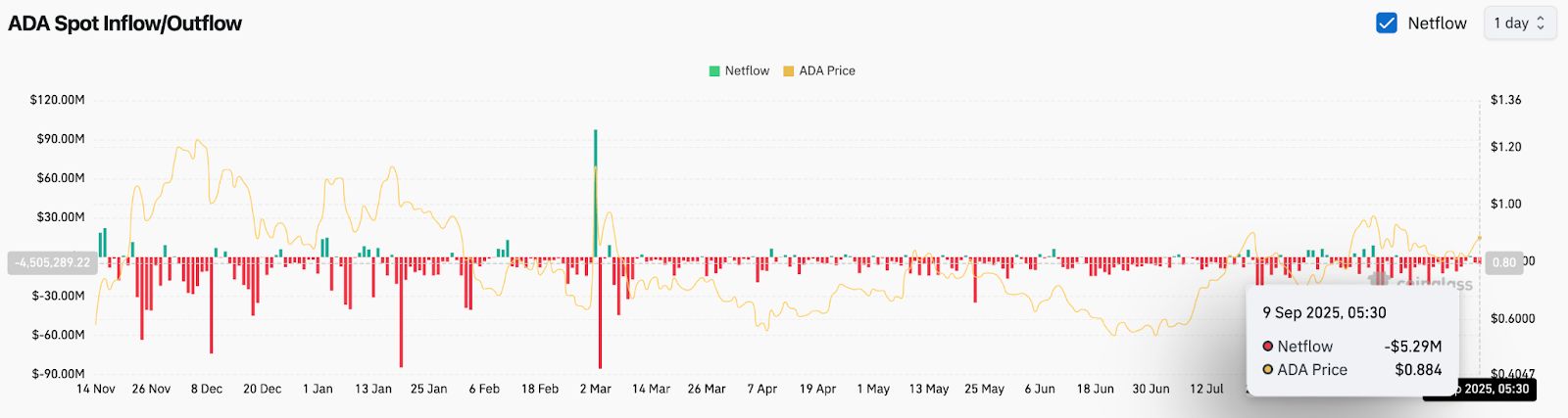Click the 26 Mar date label

coord(707,389)
